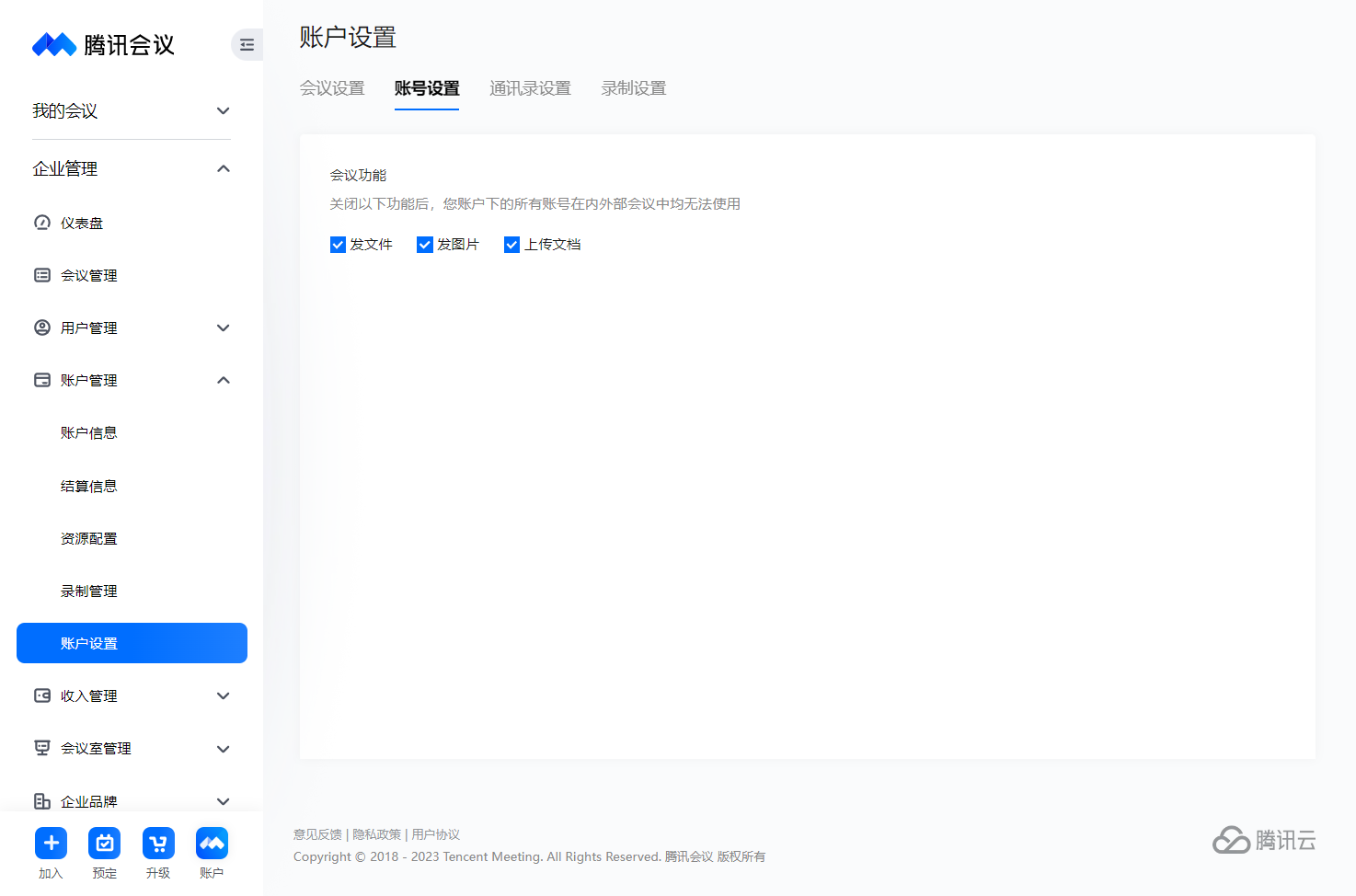Expand the 会议室管理 submenu chevron
This screenshot has width=1356, height=896.
223,749
